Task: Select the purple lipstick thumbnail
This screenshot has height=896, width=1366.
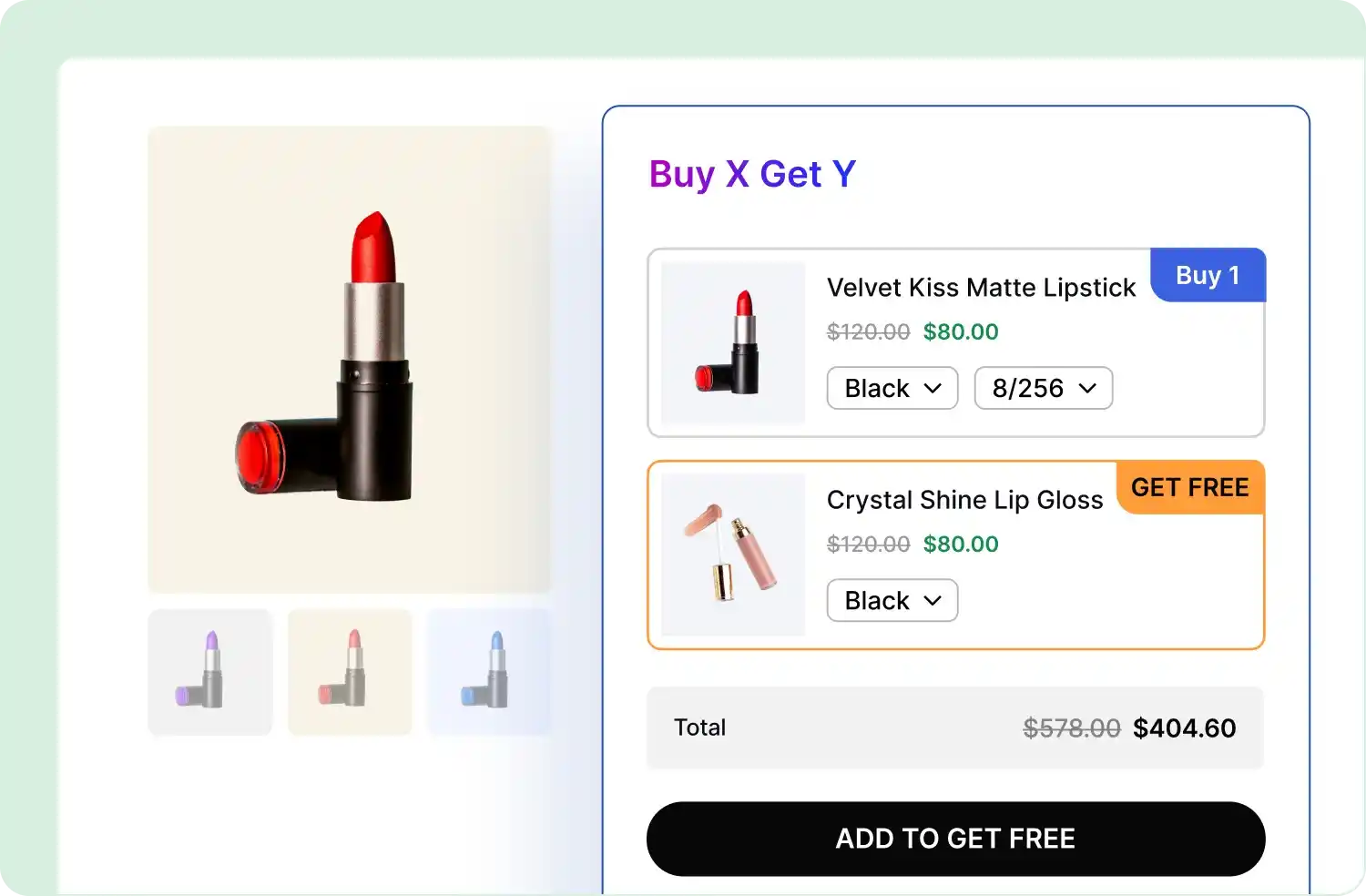Action: click(209, 672)
